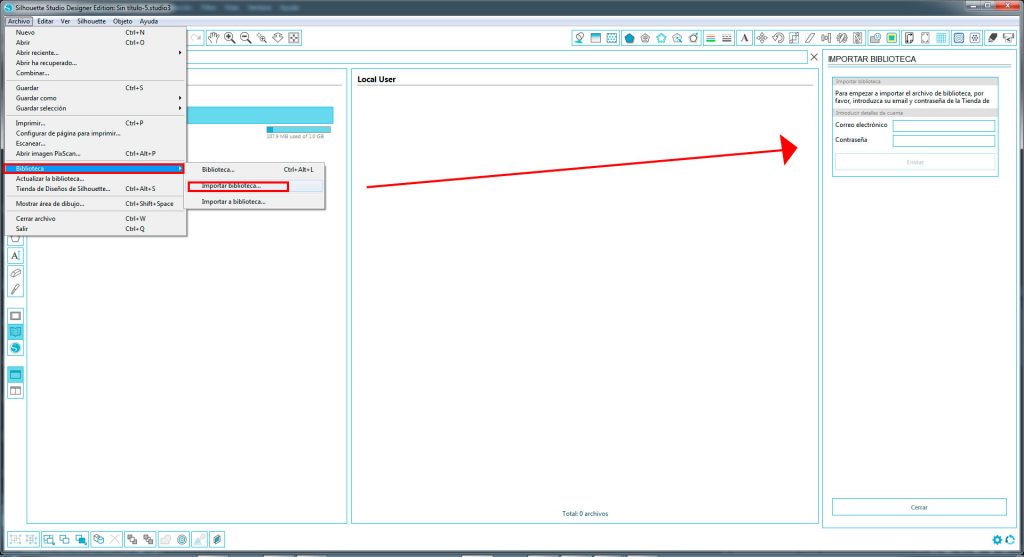Select Combinar... menu entry
Viewport: 1024px width, 557px height.
95,73
